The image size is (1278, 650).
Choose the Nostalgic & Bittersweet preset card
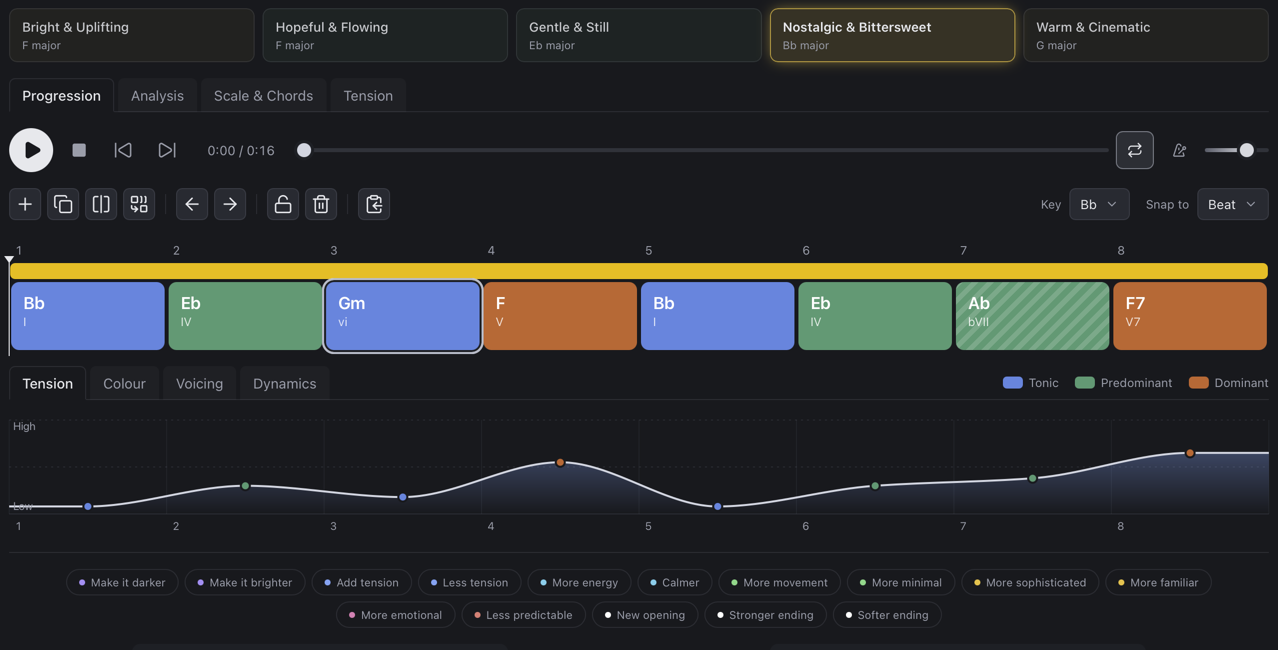[892, 35]
